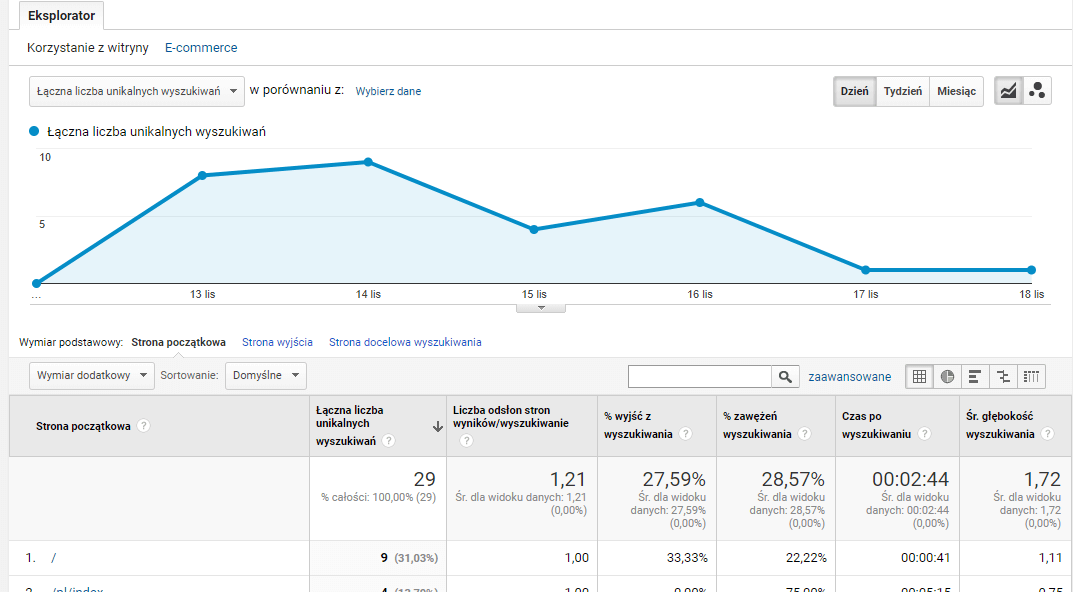Switch to Korzystanie z witryny metrics
This screenshot has height=592, width=1073.
click(88, 48)
